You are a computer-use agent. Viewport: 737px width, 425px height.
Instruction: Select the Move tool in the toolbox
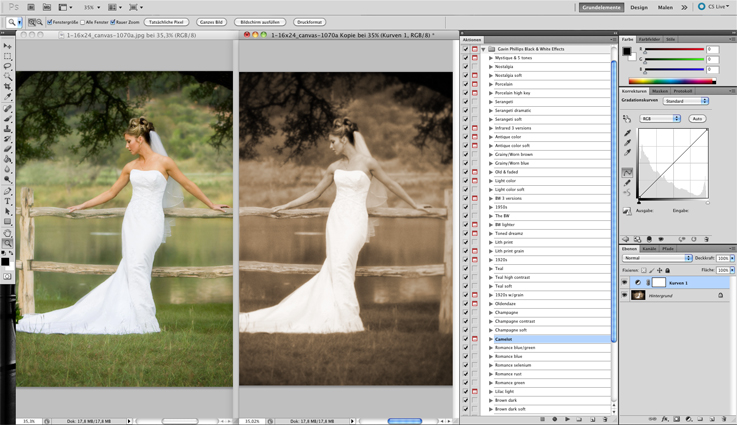(7, 46)
